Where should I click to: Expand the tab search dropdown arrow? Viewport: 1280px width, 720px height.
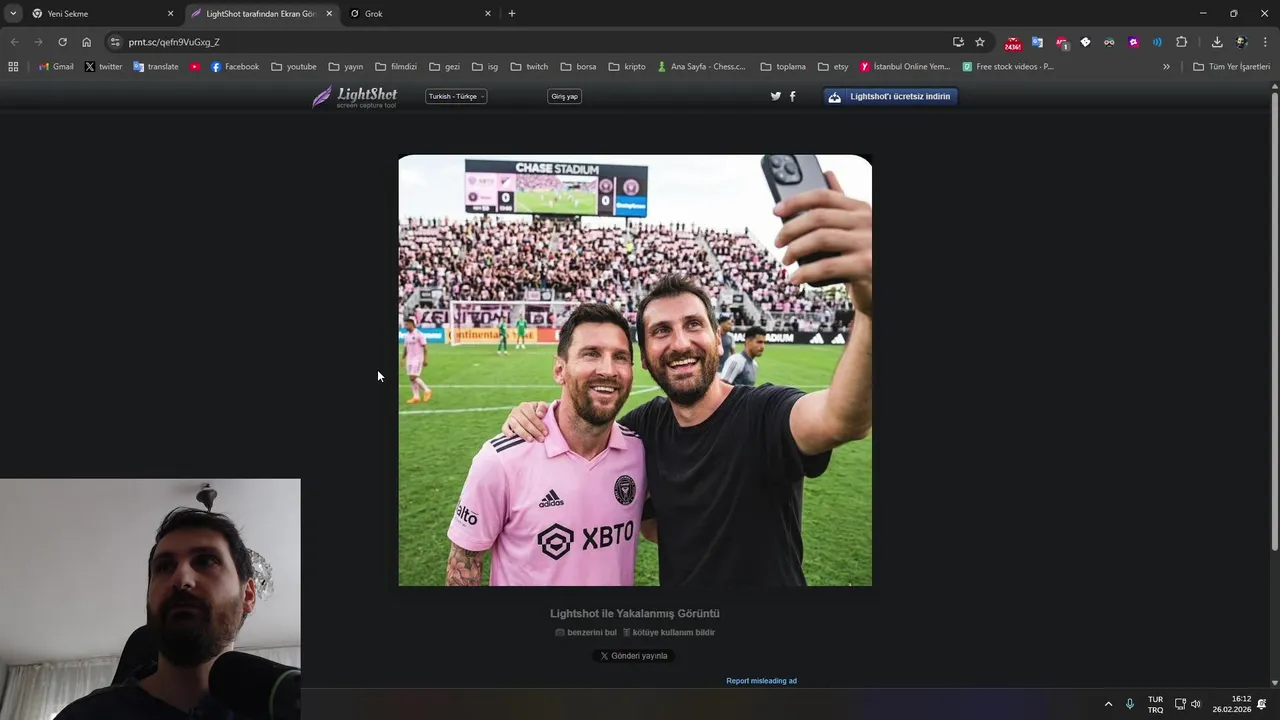(13, 13)
